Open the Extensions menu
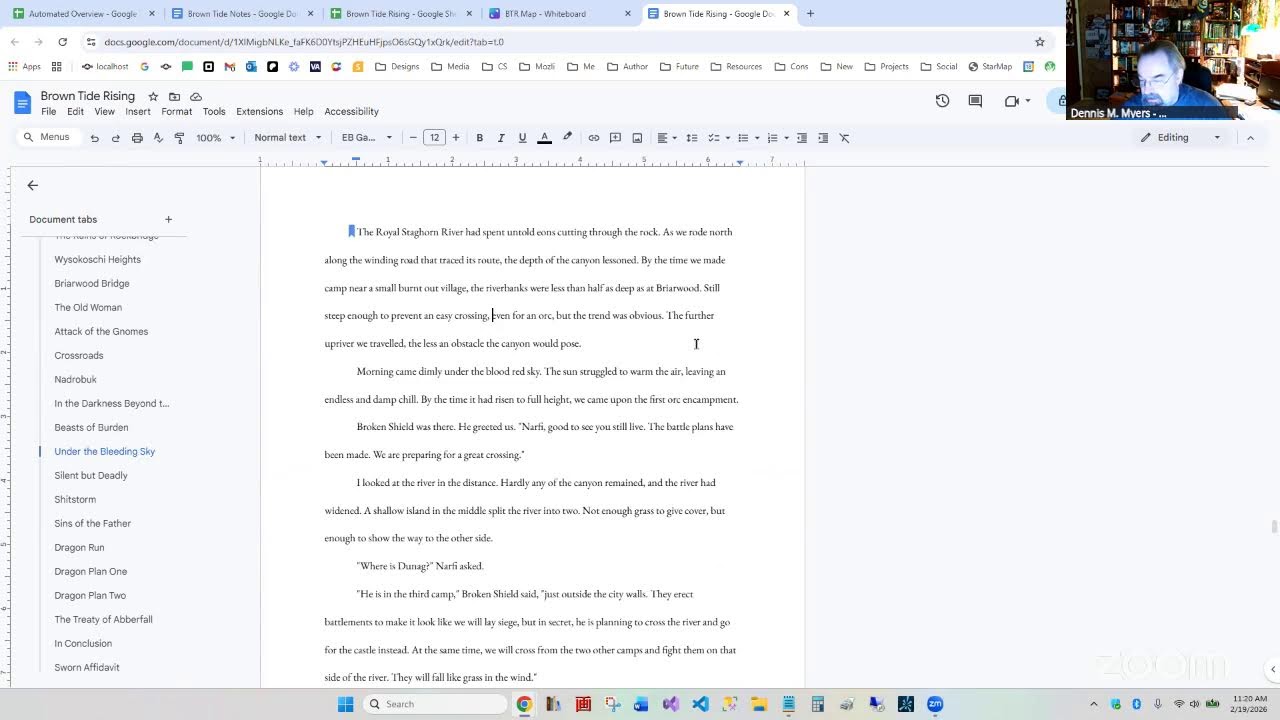This screenshot has width=1280, height=720. [259, 112]
